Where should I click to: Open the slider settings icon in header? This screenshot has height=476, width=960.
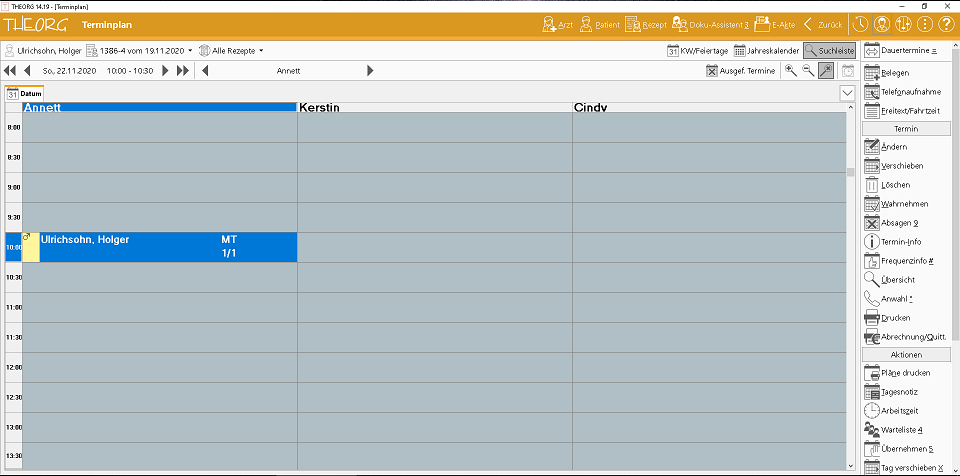tap(903, 25)
